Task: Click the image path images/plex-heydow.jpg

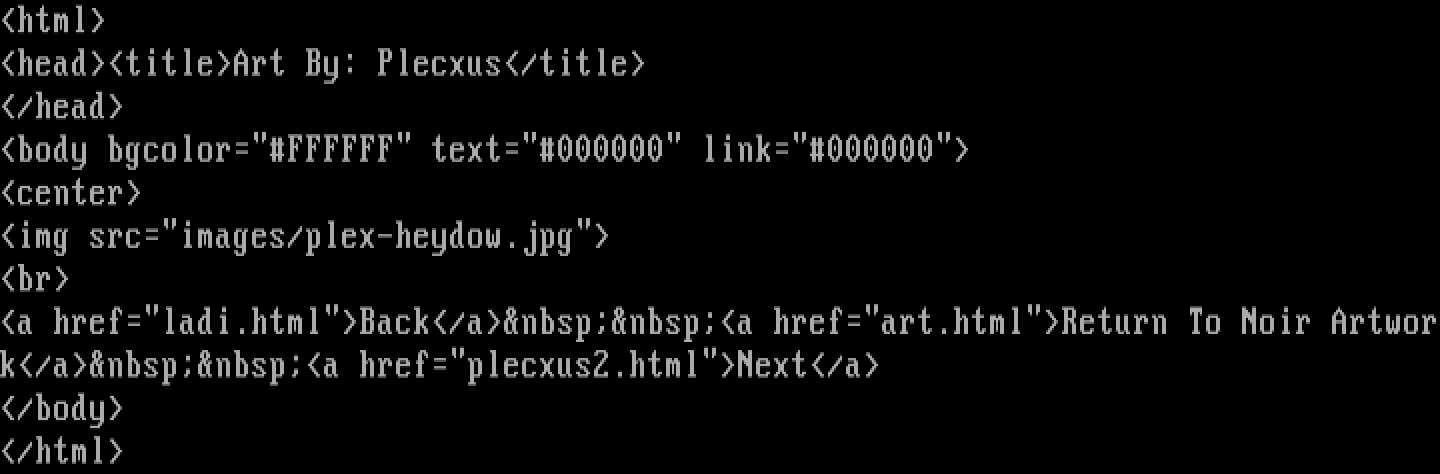Action: coord(377,236)
